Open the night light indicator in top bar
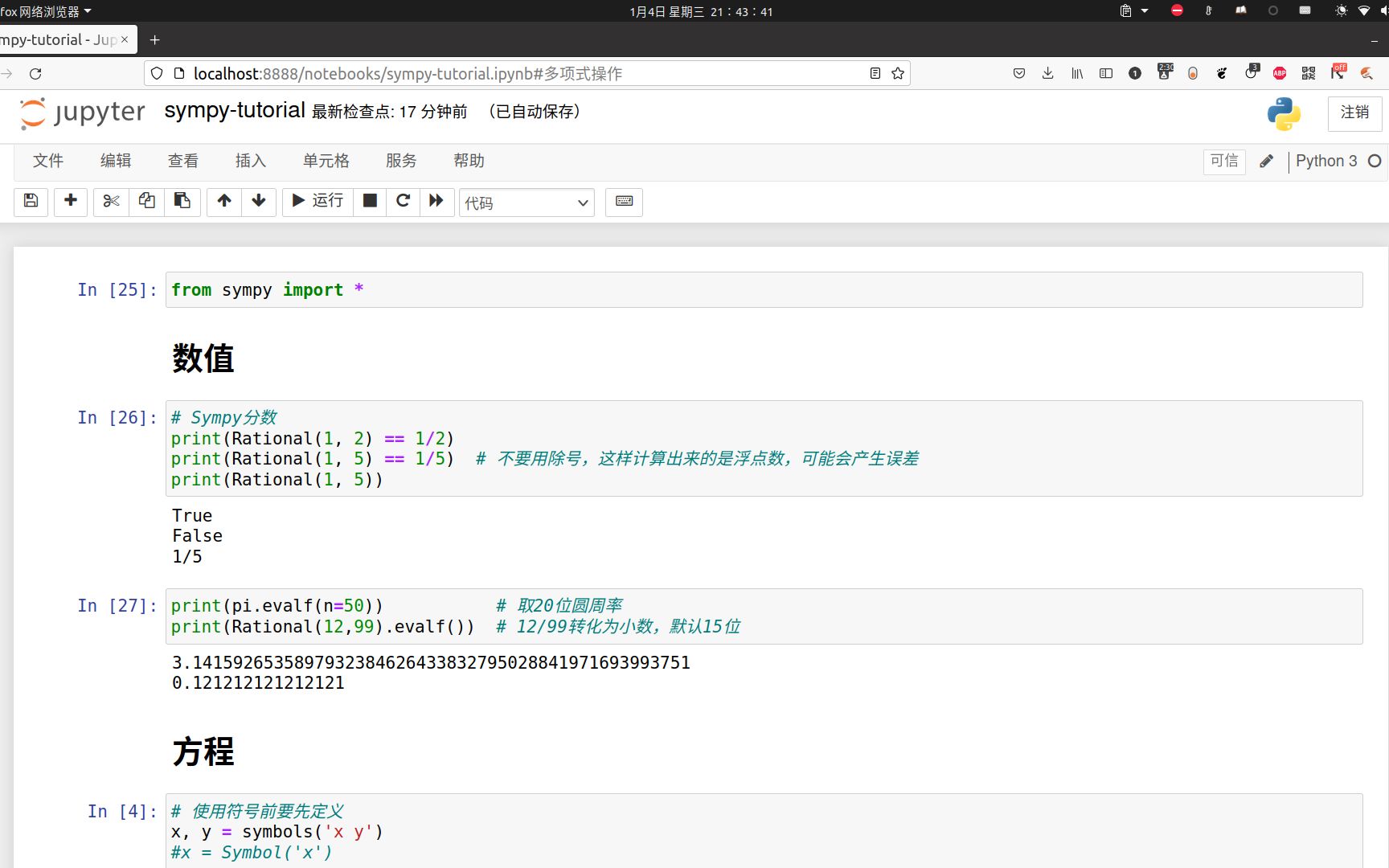Image resolution: width=1389 pixels, height=868 pixels. [1341, 10]
